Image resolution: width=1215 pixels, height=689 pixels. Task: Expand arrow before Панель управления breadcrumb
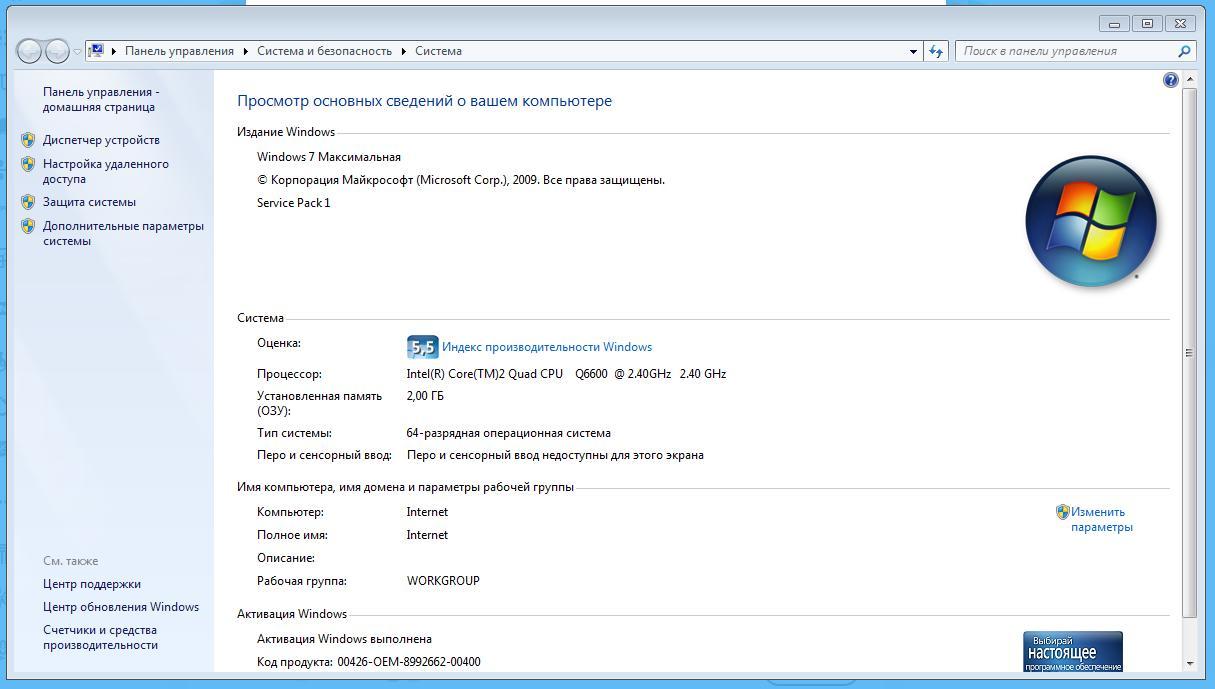pyautogui.click(x=114, y=51)
